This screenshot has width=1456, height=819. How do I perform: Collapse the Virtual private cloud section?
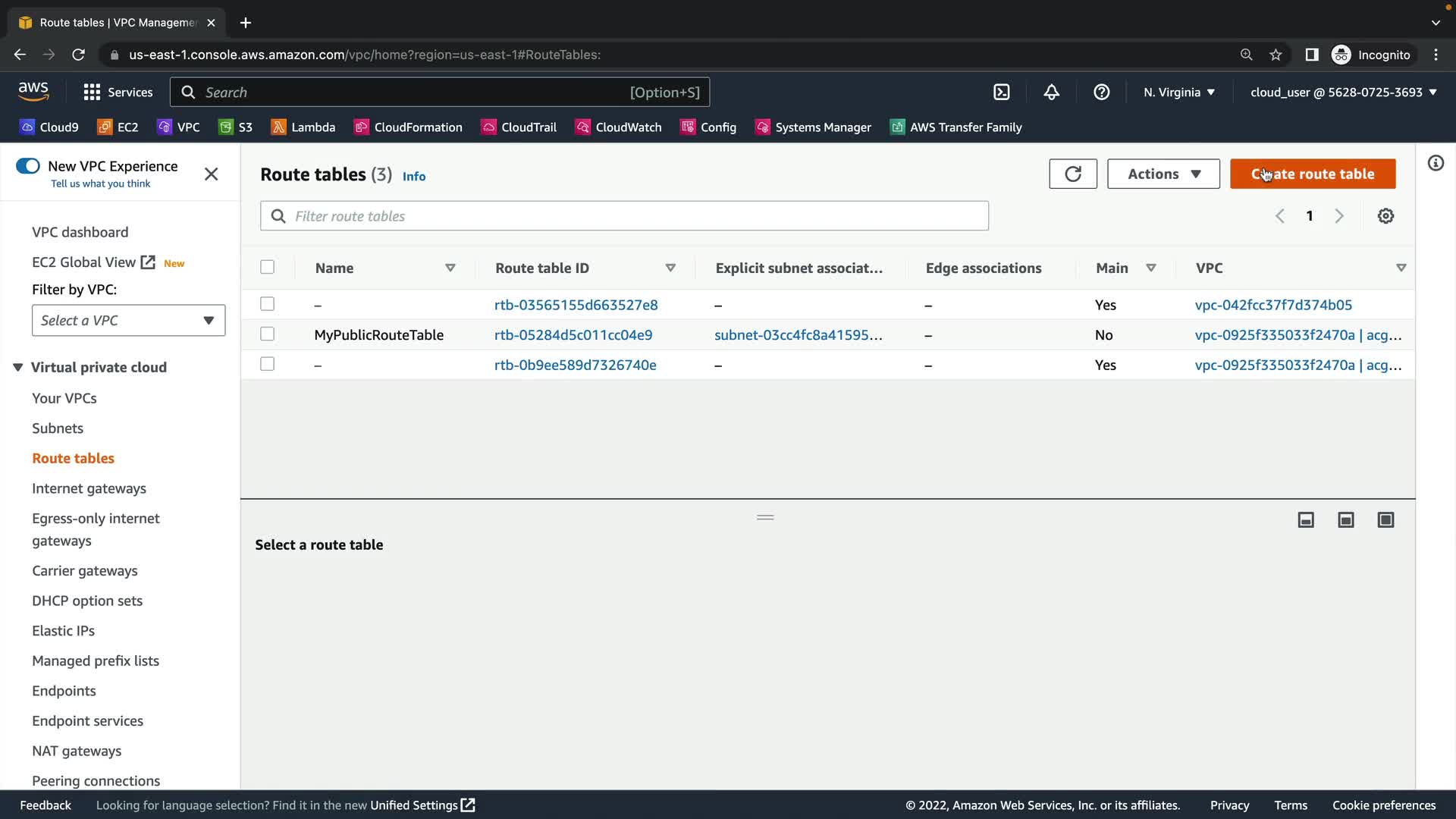[x=18, y=367]
